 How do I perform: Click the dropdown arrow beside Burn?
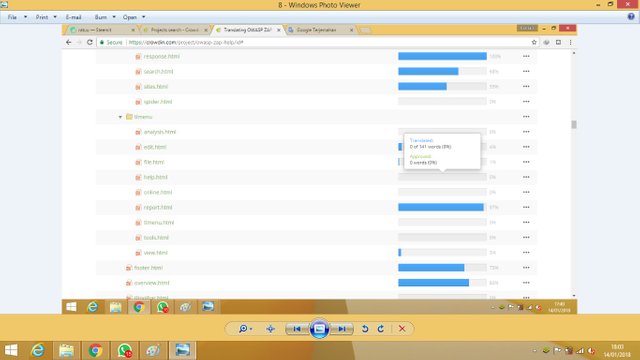pyautogui.click(x=114, y=17)
